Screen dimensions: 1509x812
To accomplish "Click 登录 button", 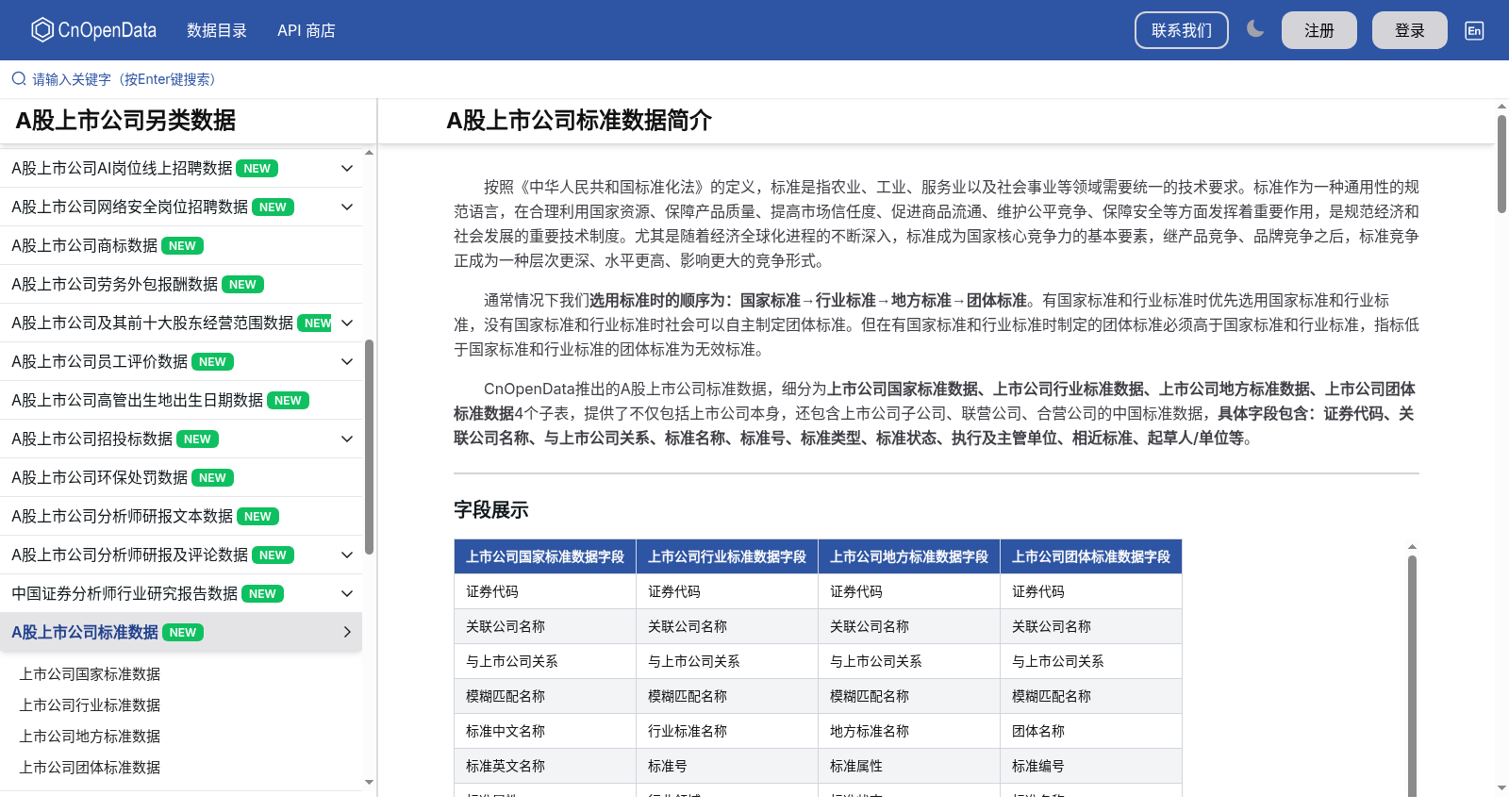I will coord(1410,30).
